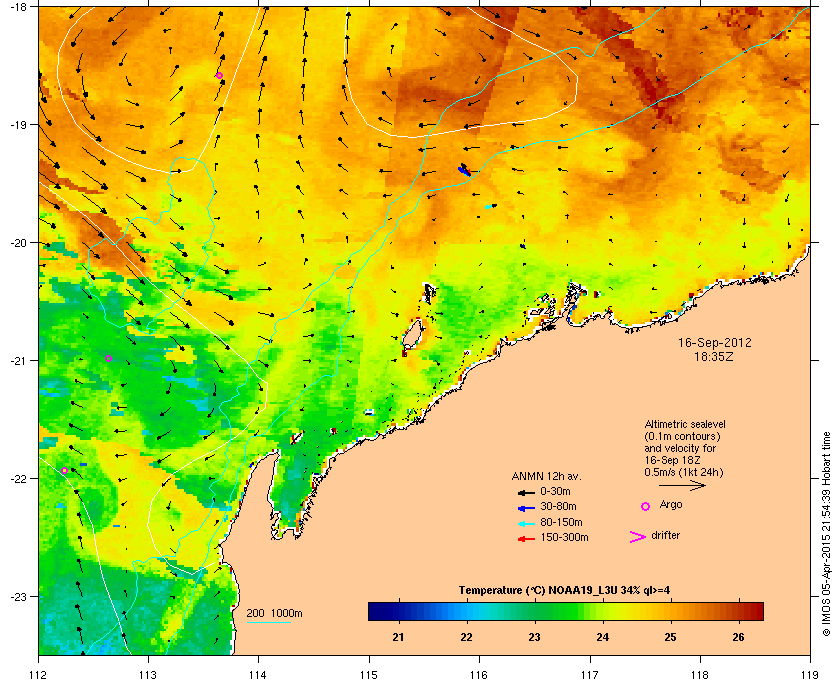Viewport: 840px width, 680px height.
Task: Click the black 0-30m legend arrow
Action: point(526,492)
